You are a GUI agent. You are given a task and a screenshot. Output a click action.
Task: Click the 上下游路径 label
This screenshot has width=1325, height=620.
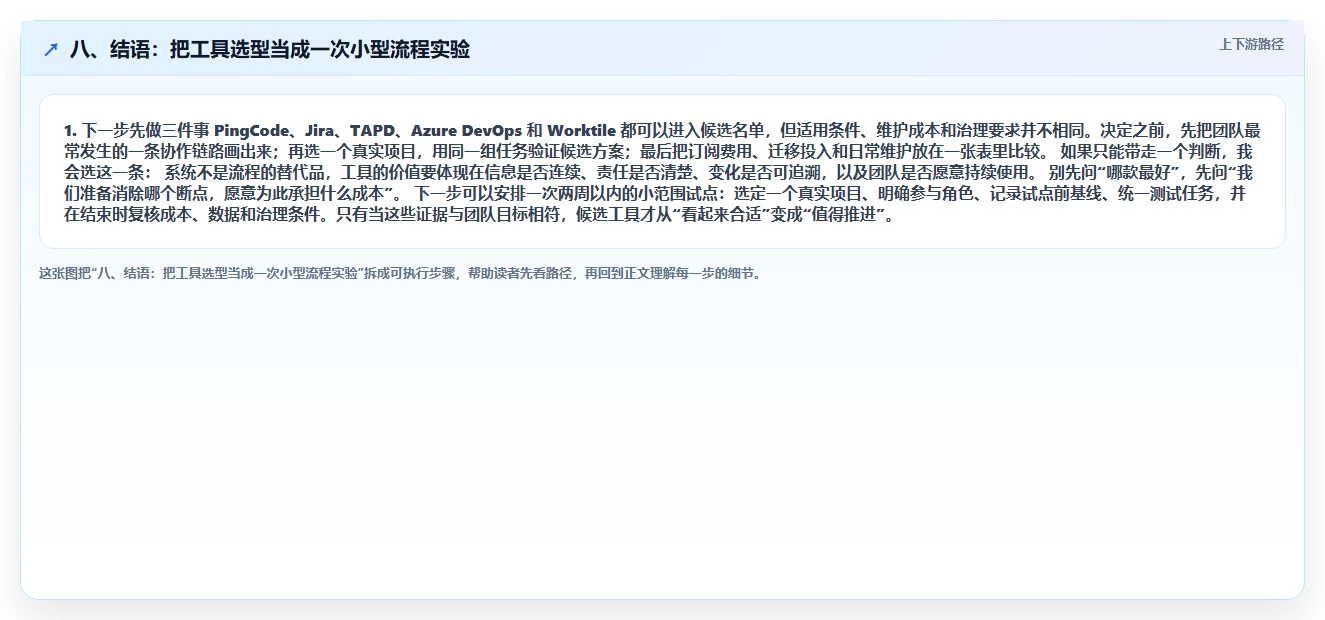point(1251,44)
